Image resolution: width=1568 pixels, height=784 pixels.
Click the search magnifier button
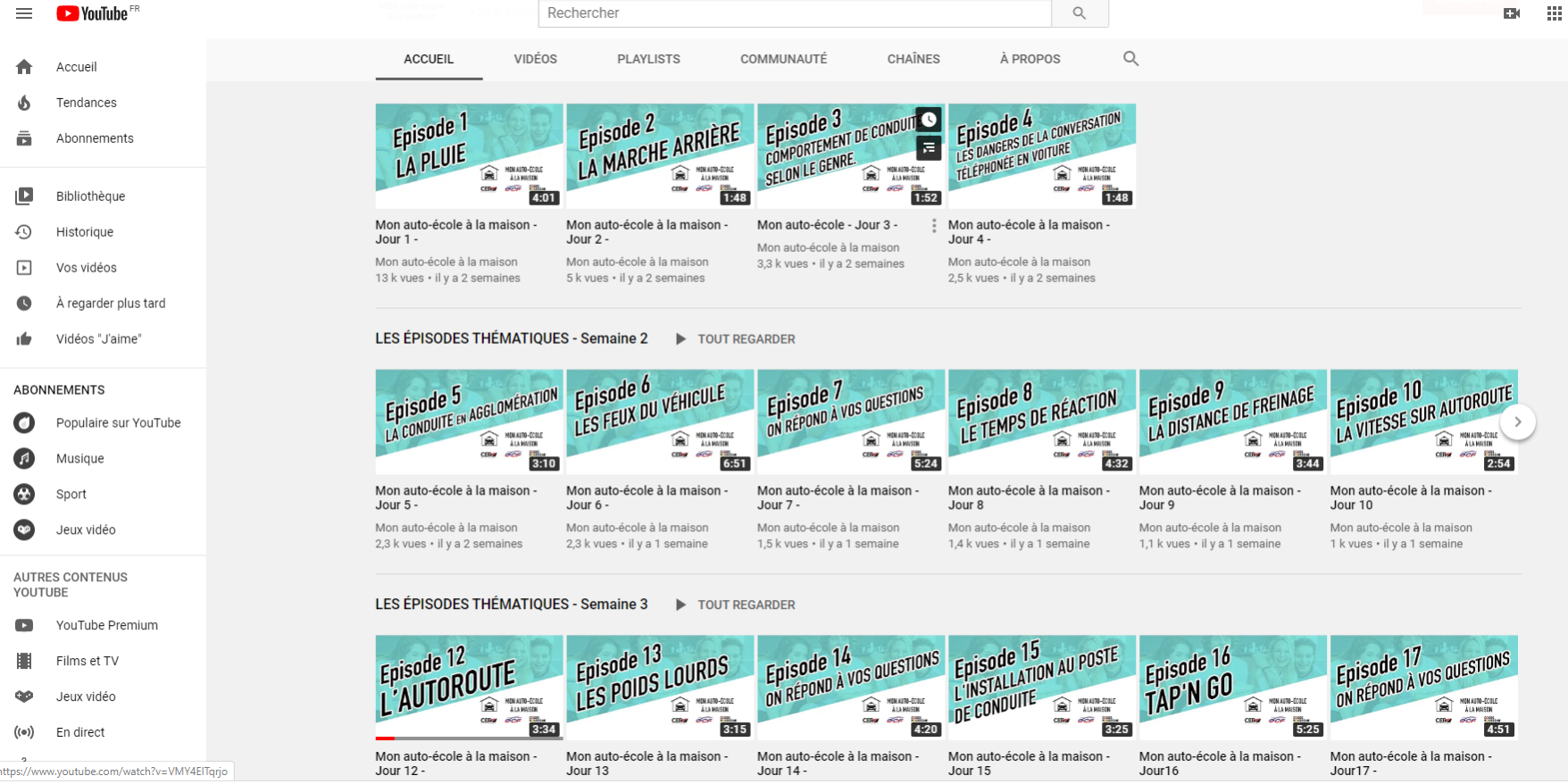(x=1079, y=13)
